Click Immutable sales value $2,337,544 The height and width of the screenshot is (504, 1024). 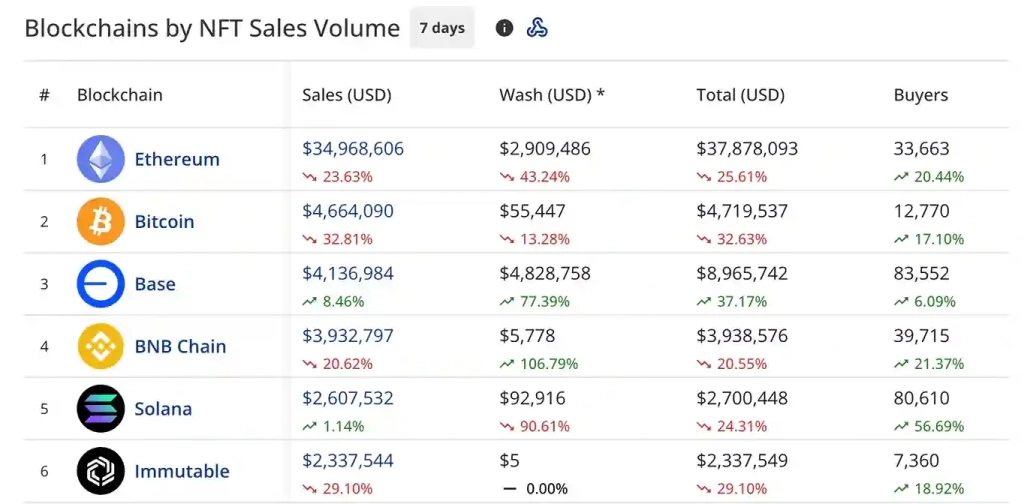pos(347,461)
